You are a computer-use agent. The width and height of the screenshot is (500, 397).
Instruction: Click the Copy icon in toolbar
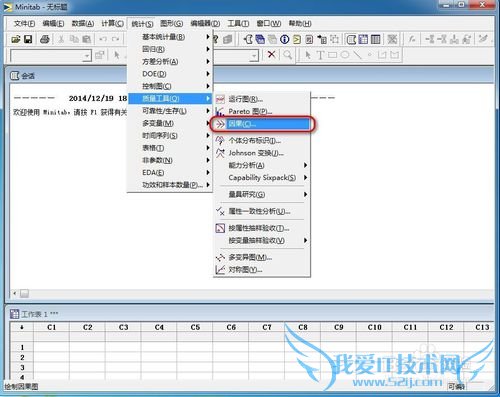74,39
